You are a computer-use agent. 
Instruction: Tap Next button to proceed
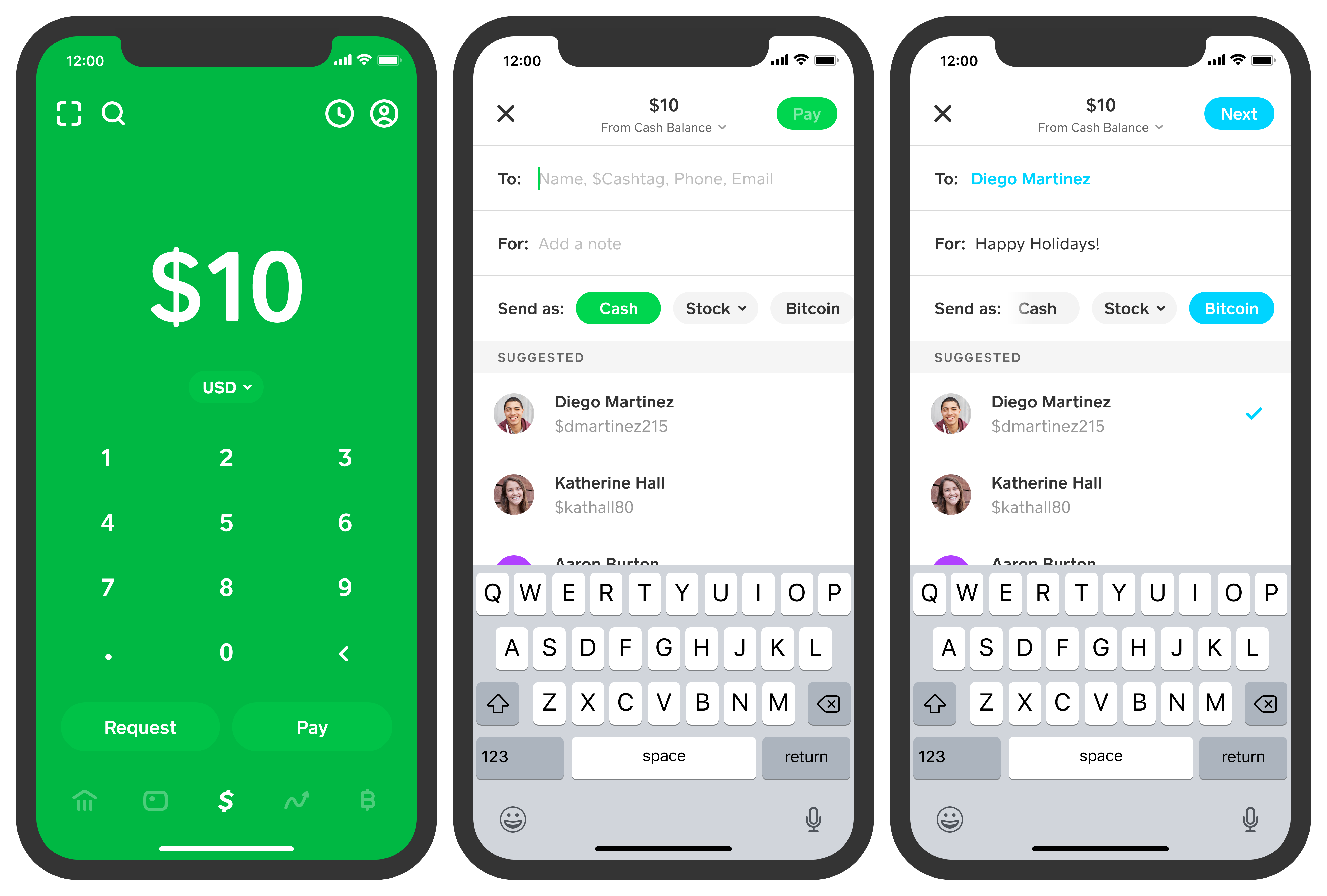(1240, 113)
